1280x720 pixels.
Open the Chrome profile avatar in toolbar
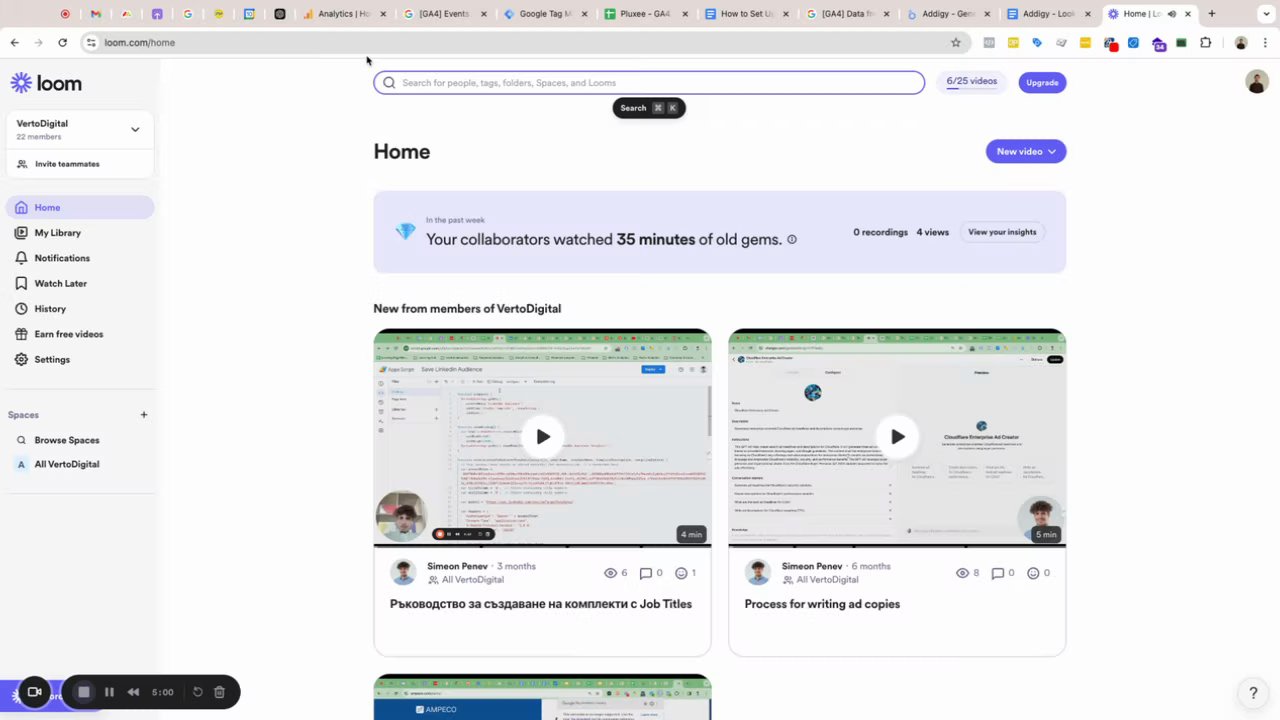click(x=1241, y=43)
